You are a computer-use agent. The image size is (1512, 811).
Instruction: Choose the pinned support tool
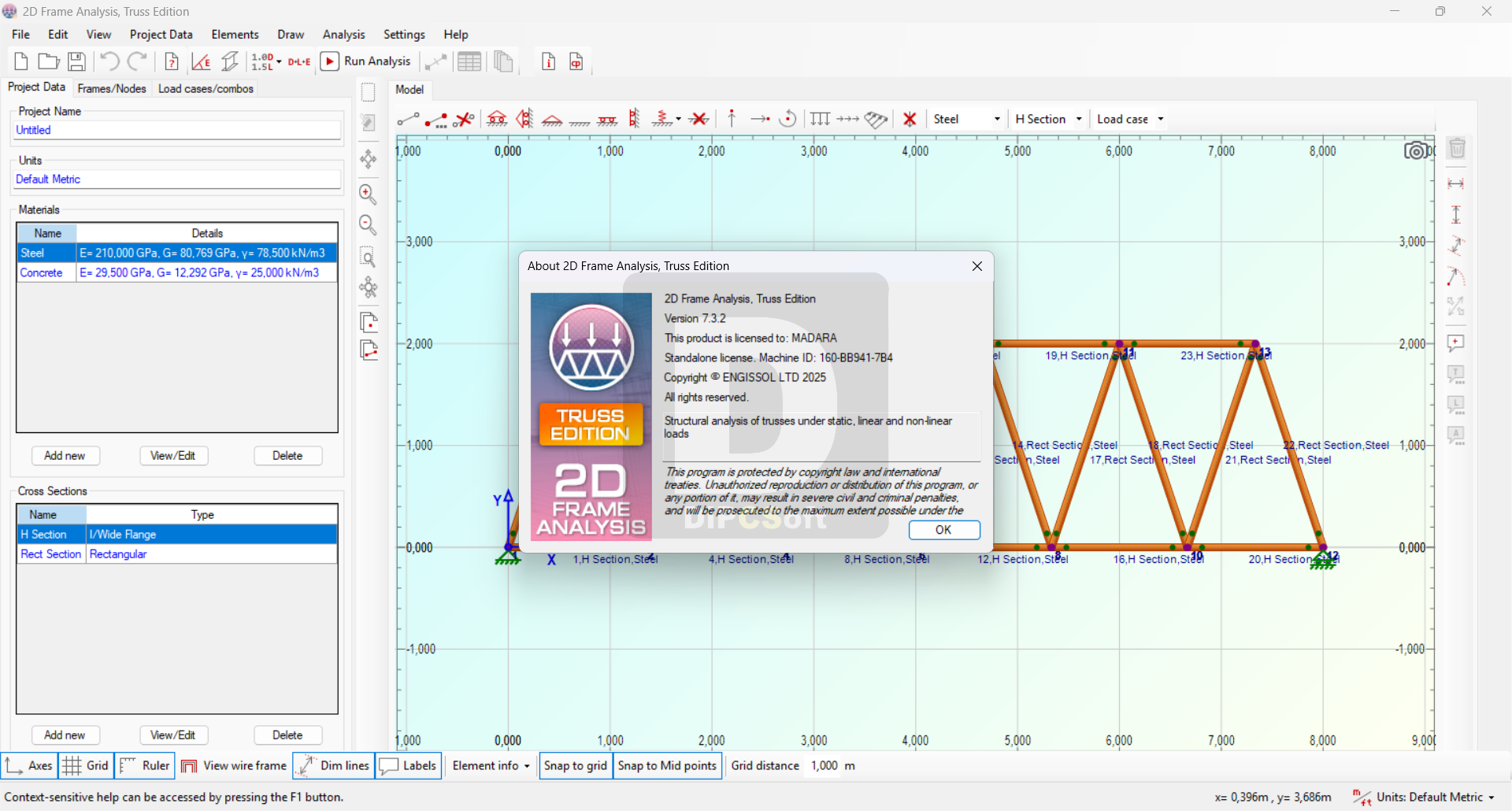[x=552, y=120]
